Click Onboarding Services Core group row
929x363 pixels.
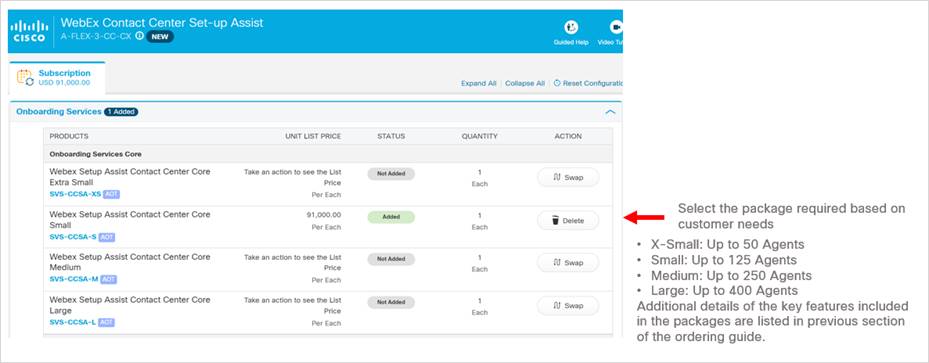[328, 154]
